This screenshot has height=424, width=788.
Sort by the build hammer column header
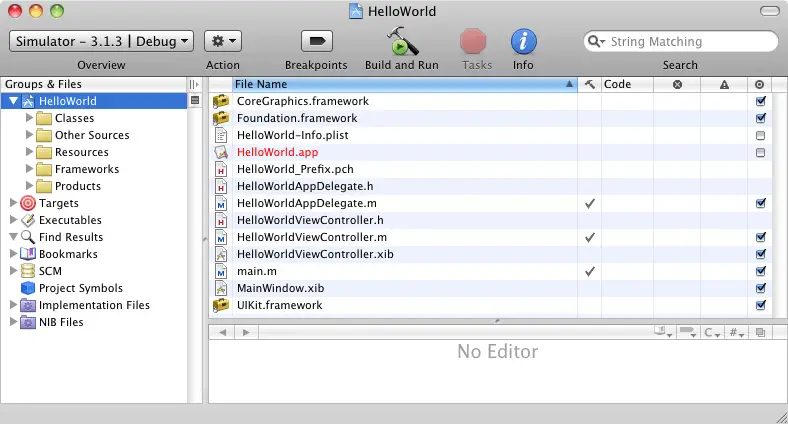click(589, 84)
